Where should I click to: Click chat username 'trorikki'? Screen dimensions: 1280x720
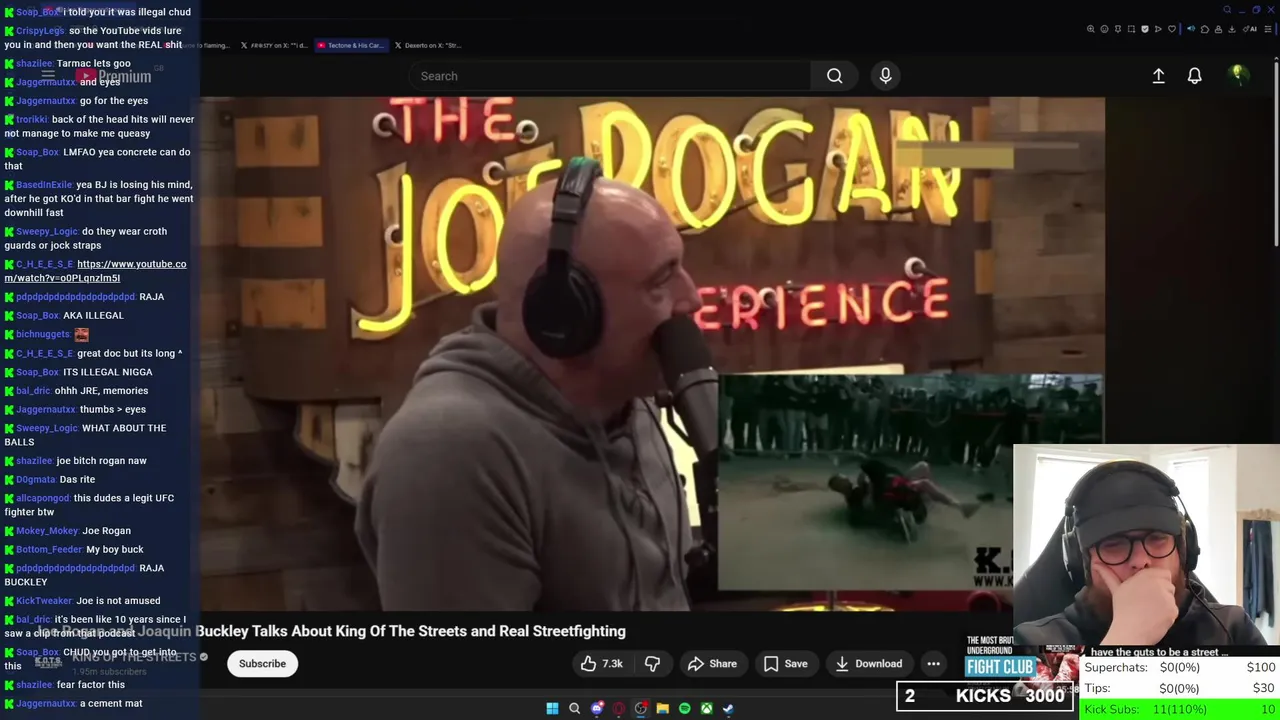32,120
